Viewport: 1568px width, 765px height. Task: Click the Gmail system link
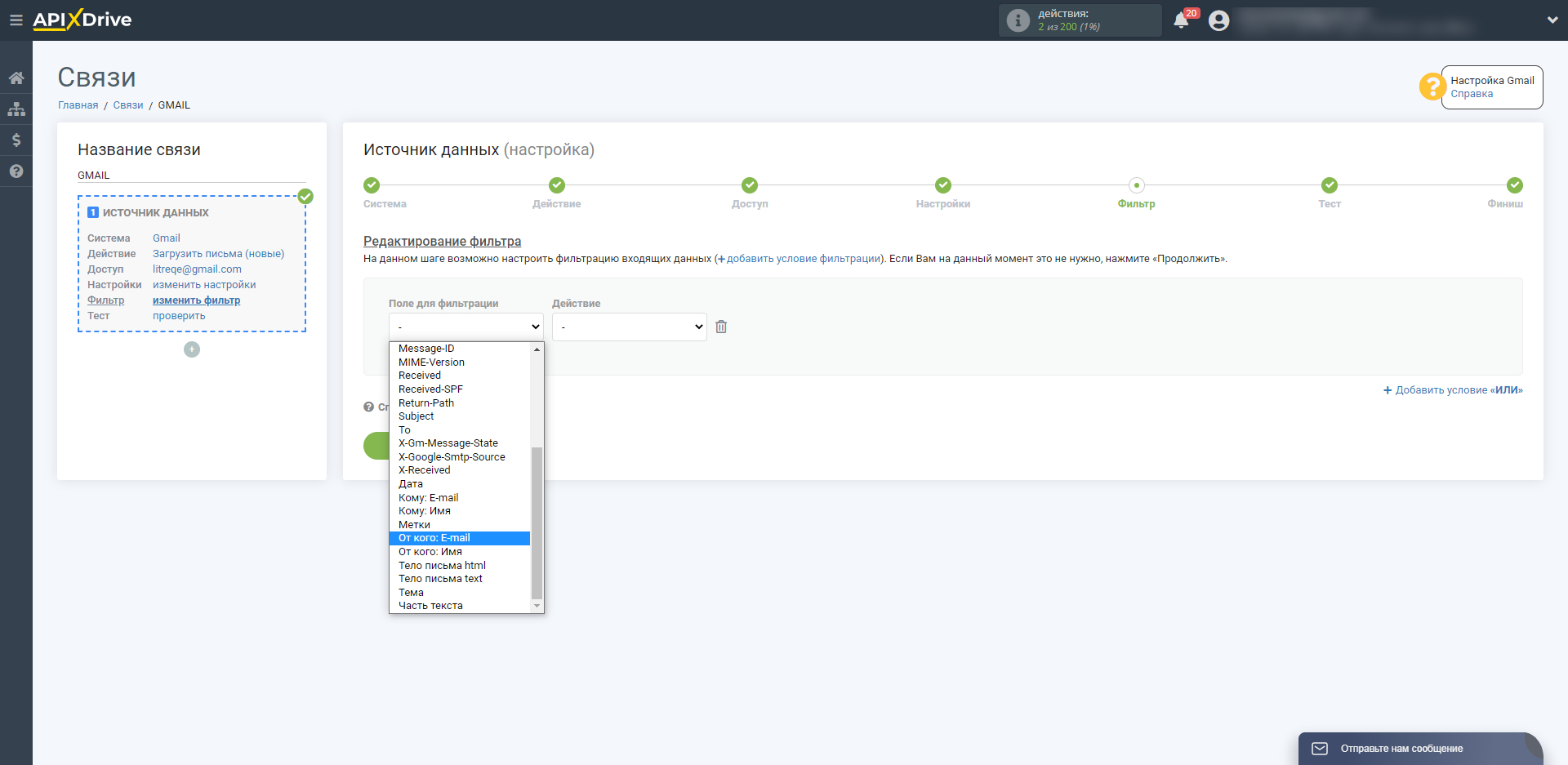[167, 238]
